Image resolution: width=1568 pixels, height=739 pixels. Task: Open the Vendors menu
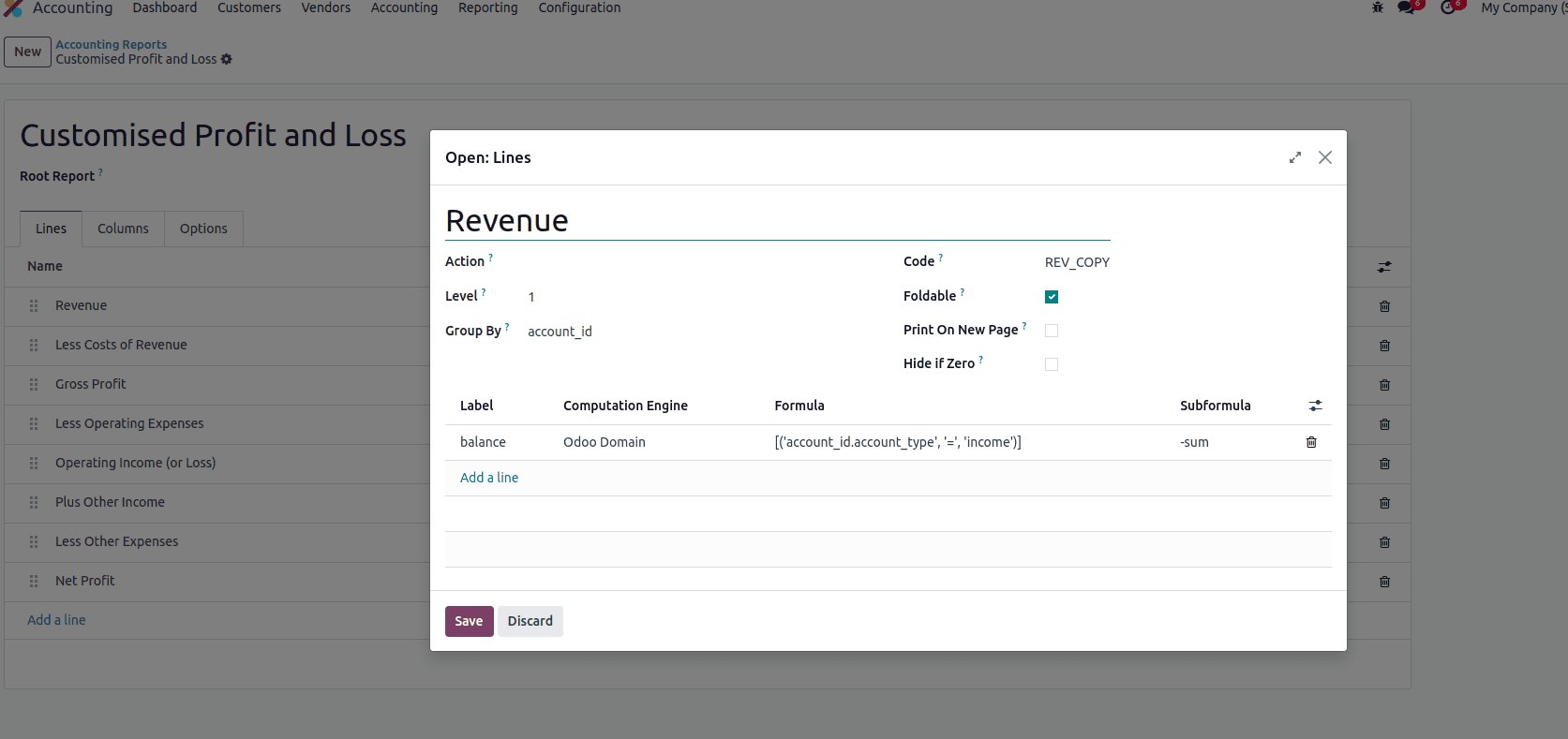click(x=326, y=7)
